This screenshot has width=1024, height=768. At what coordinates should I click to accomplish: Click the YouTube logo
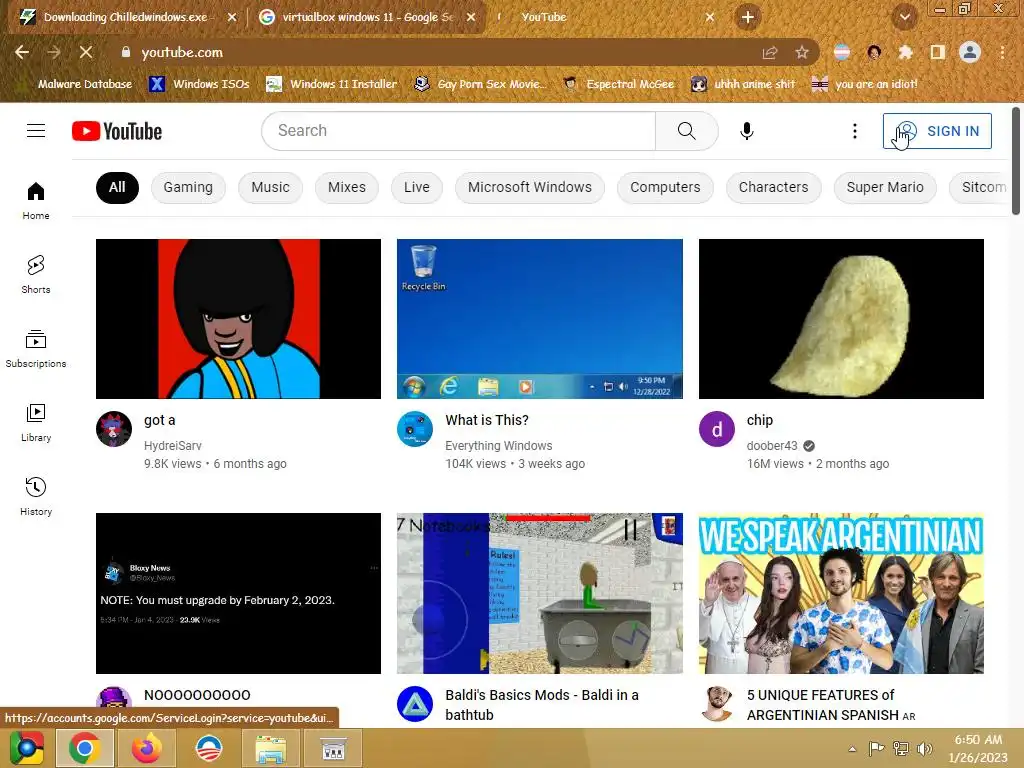pyautogui.click(x=117, y=131)
